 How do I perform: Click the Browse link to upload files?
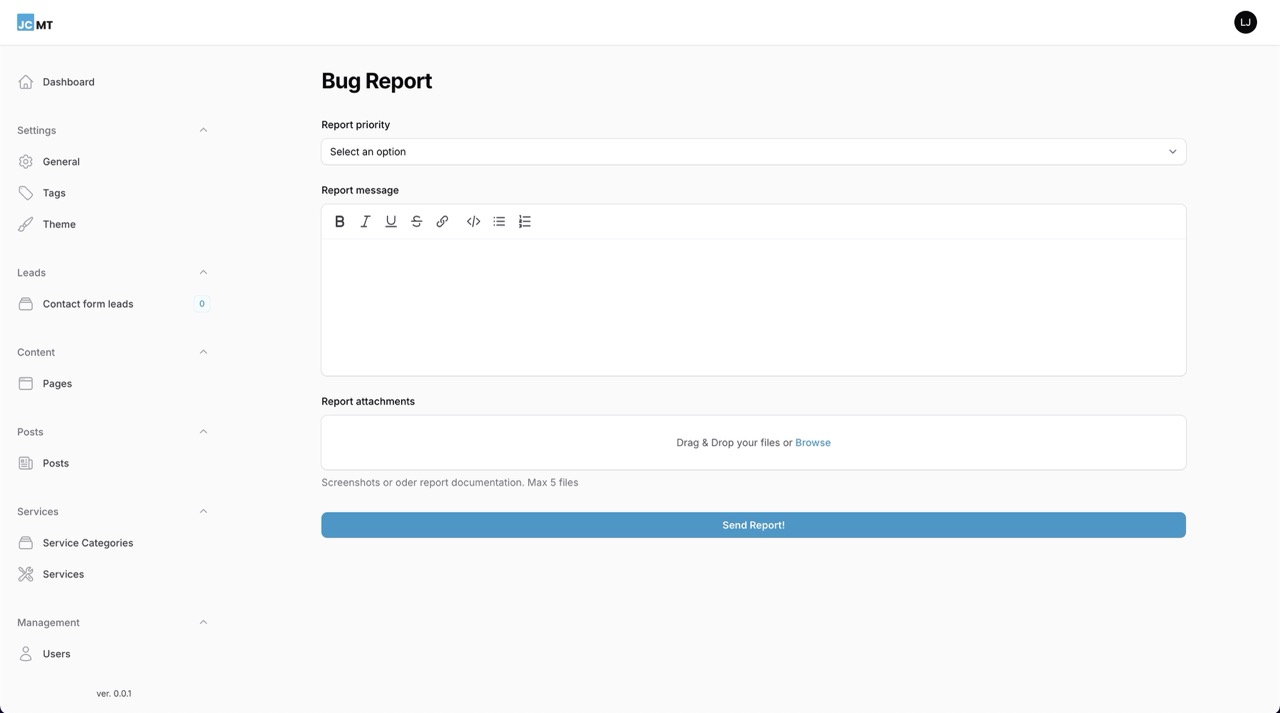tap(812, 442)
